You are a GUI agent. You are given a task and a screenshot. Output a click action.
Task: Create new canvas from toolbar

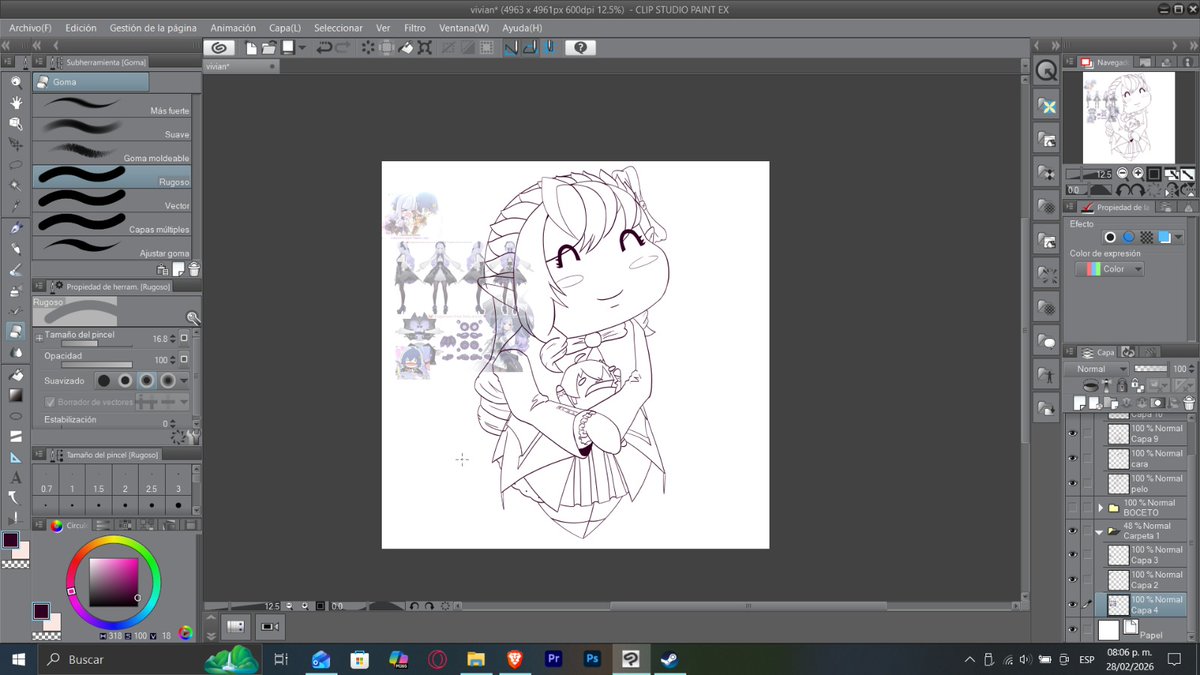251,47
